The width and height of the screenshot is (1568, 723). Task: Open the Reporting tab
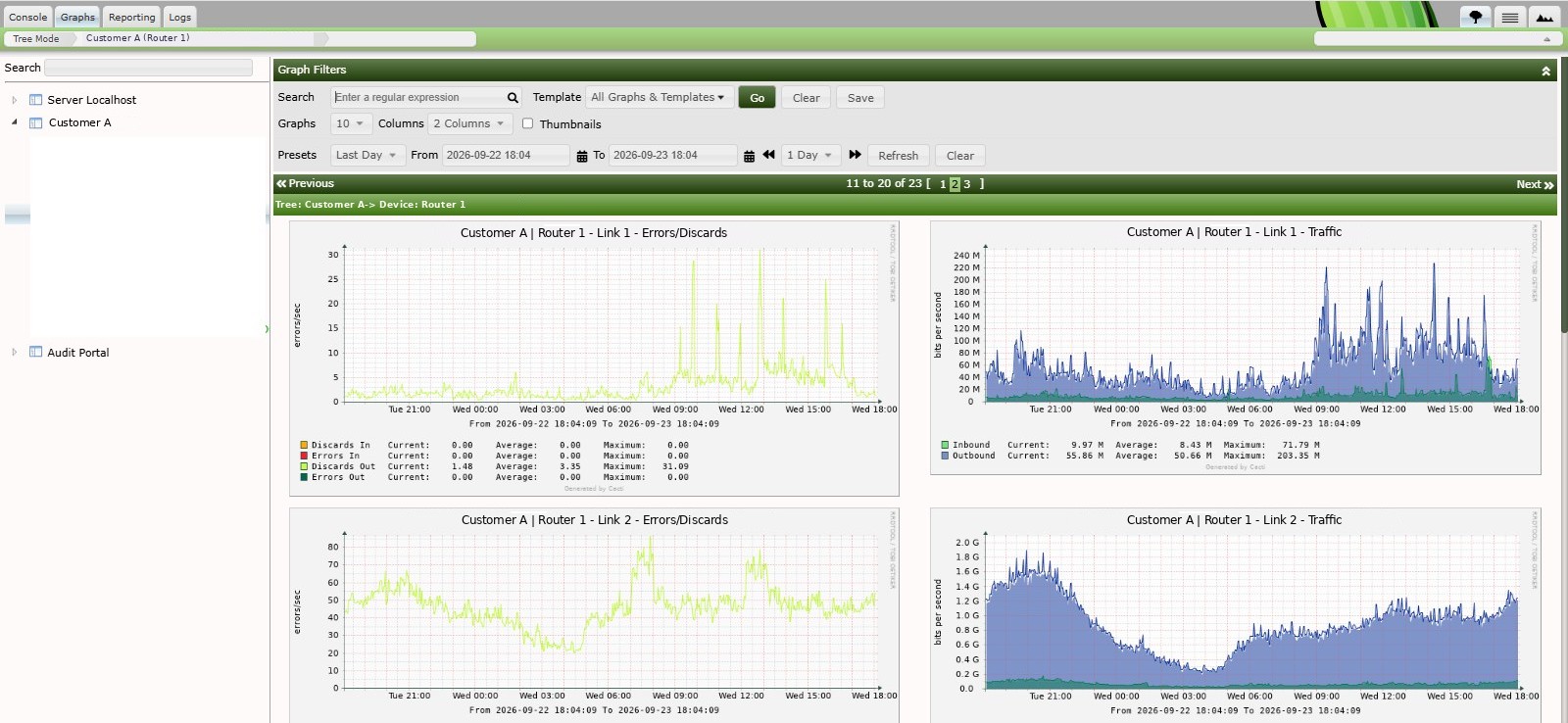coord(131,17)
